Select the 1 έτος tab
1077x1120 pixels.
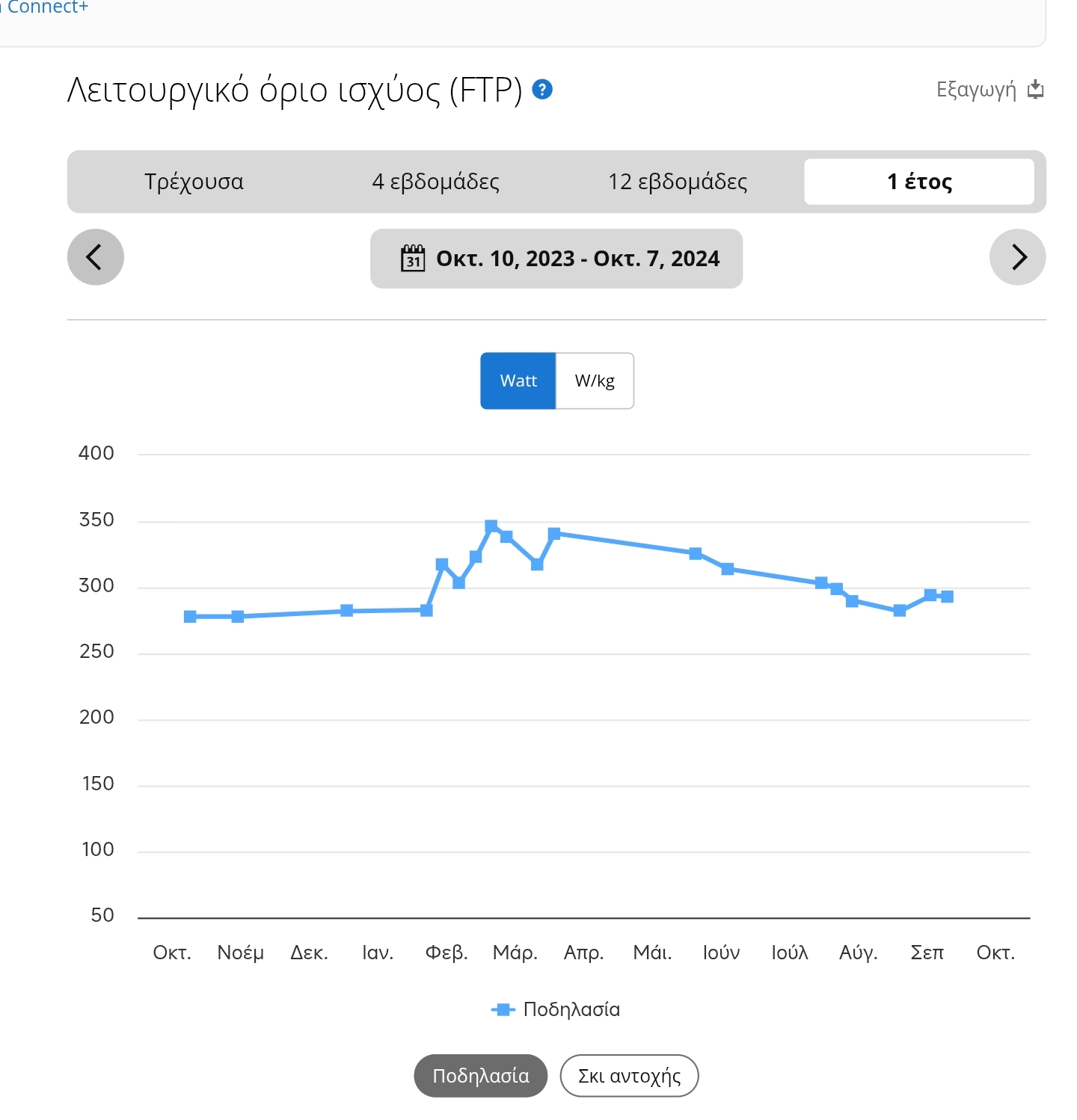[919, 182]
